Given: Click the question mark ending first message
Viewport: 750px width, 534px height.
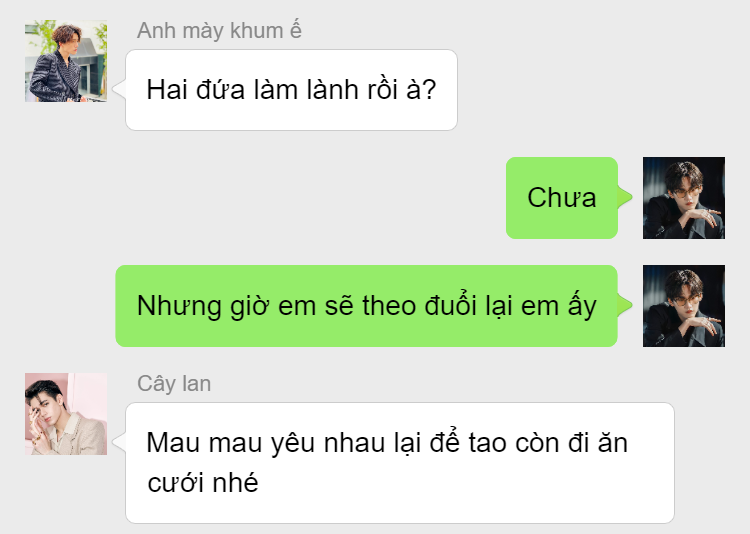Looking at the screenshot, I should (x=430, y=89).
